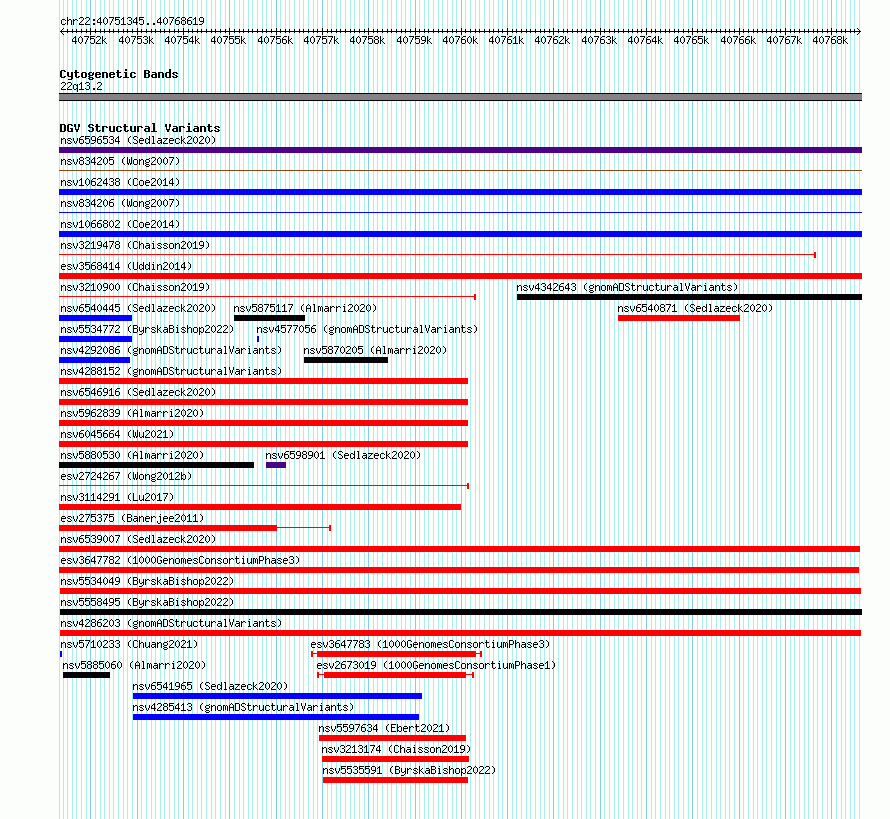Open nsv3210900 (Chaisson2019) variant

pos(135,287)
